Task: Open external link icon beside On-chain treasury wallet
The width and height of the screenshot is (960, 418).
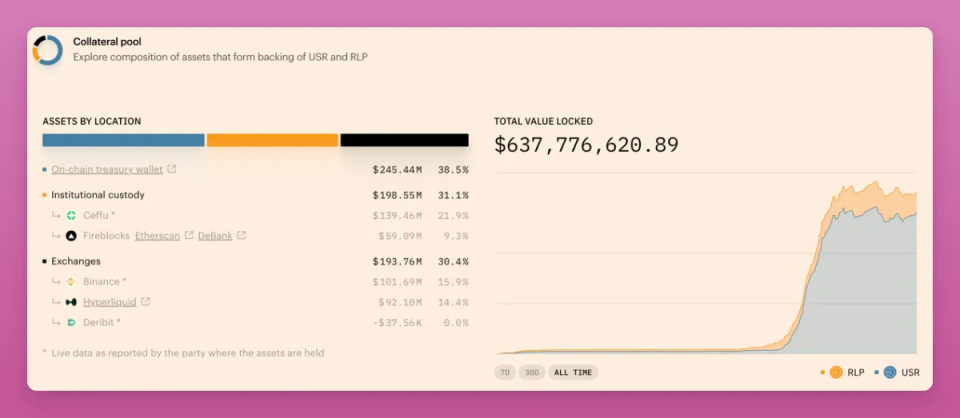Action: click(172, 169)
